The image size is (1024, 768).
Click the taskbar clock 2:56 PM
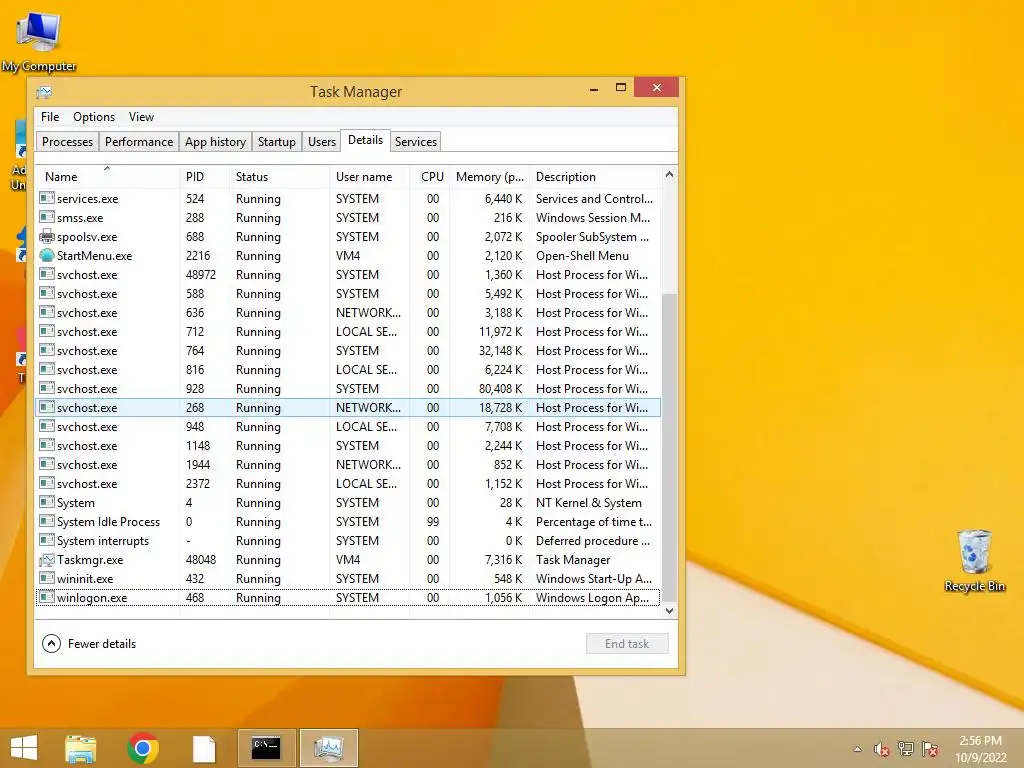(980, 741)
